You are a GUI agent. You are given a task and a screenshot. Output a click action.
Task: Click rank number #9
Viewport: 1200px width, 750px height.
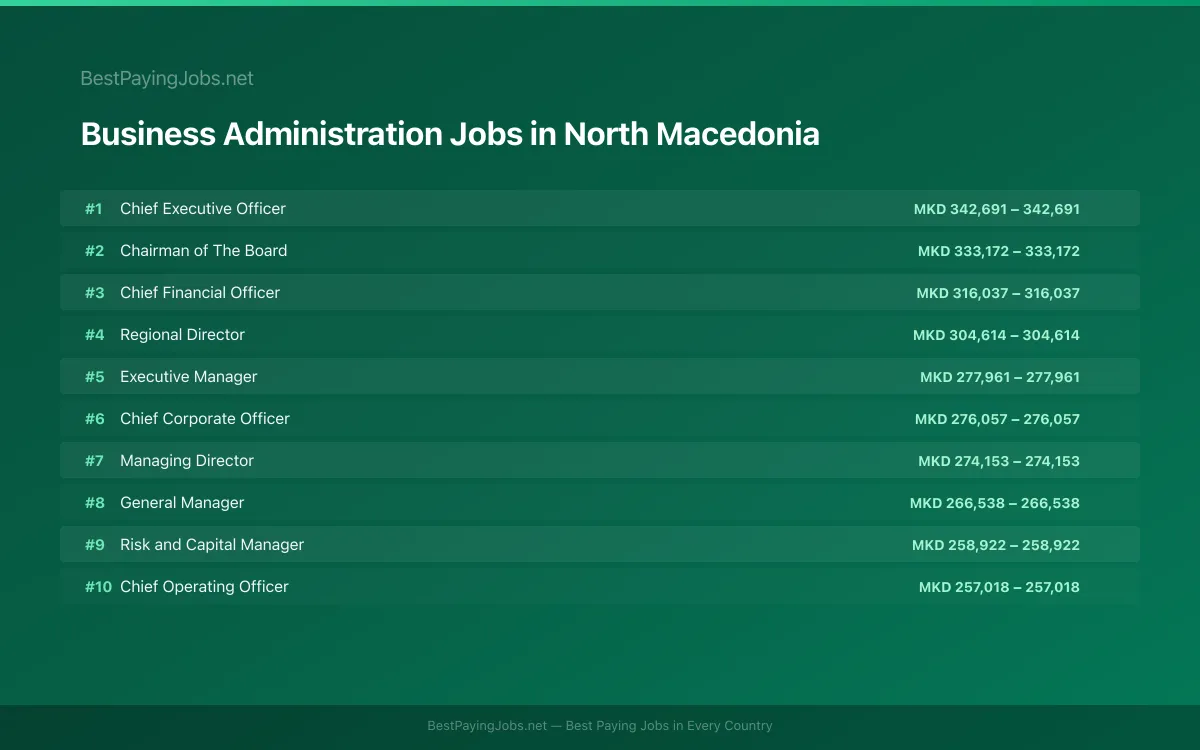(94, 545)
